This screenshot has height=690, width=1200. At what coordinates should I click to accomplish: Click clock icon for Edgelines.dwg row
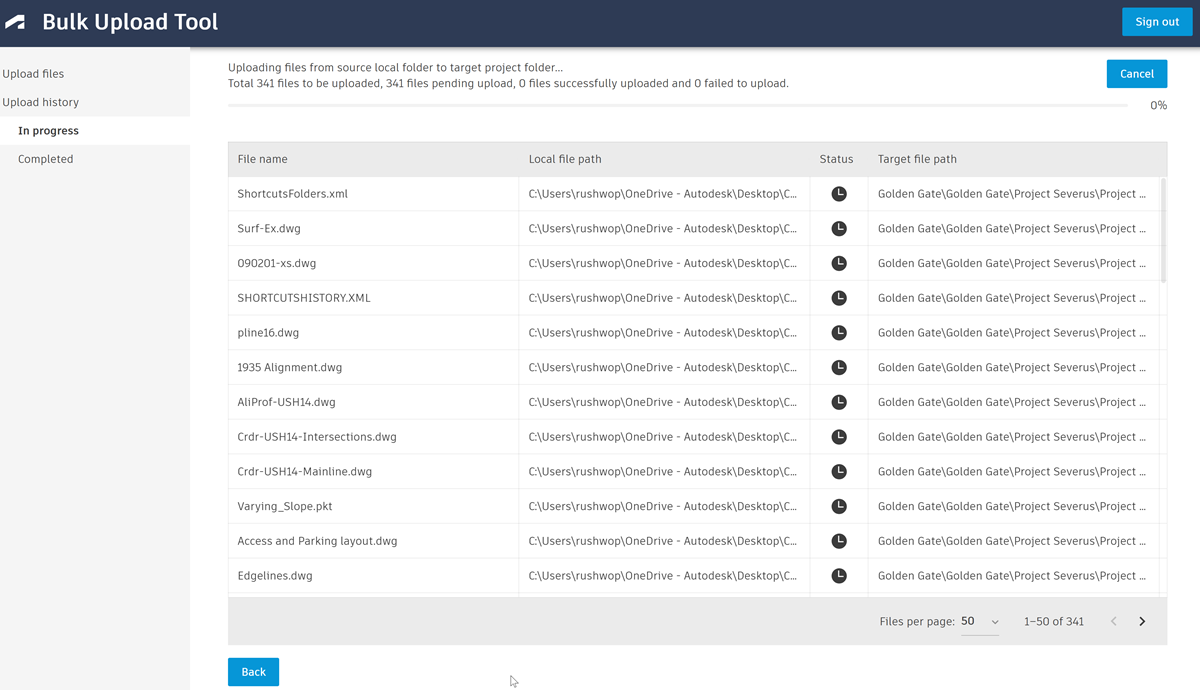839,576
